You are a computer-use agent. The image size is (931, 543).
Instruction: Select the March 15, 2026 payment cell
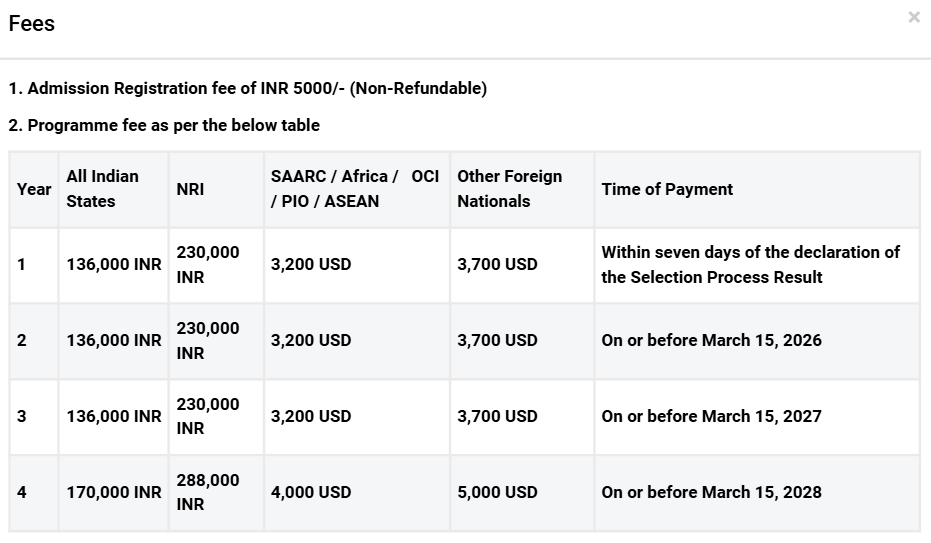(x=711, y=340)
